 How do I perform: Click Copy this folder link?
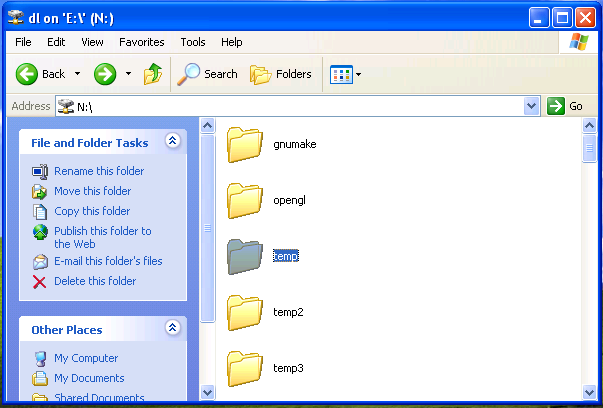coord(92,211)
